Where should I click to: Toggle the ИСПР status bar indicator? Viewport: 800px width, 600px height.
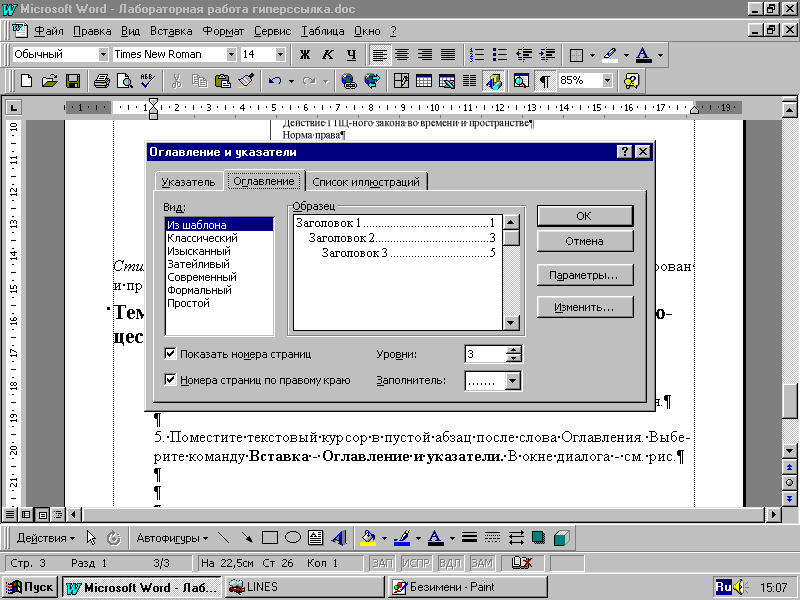point(416,563)
